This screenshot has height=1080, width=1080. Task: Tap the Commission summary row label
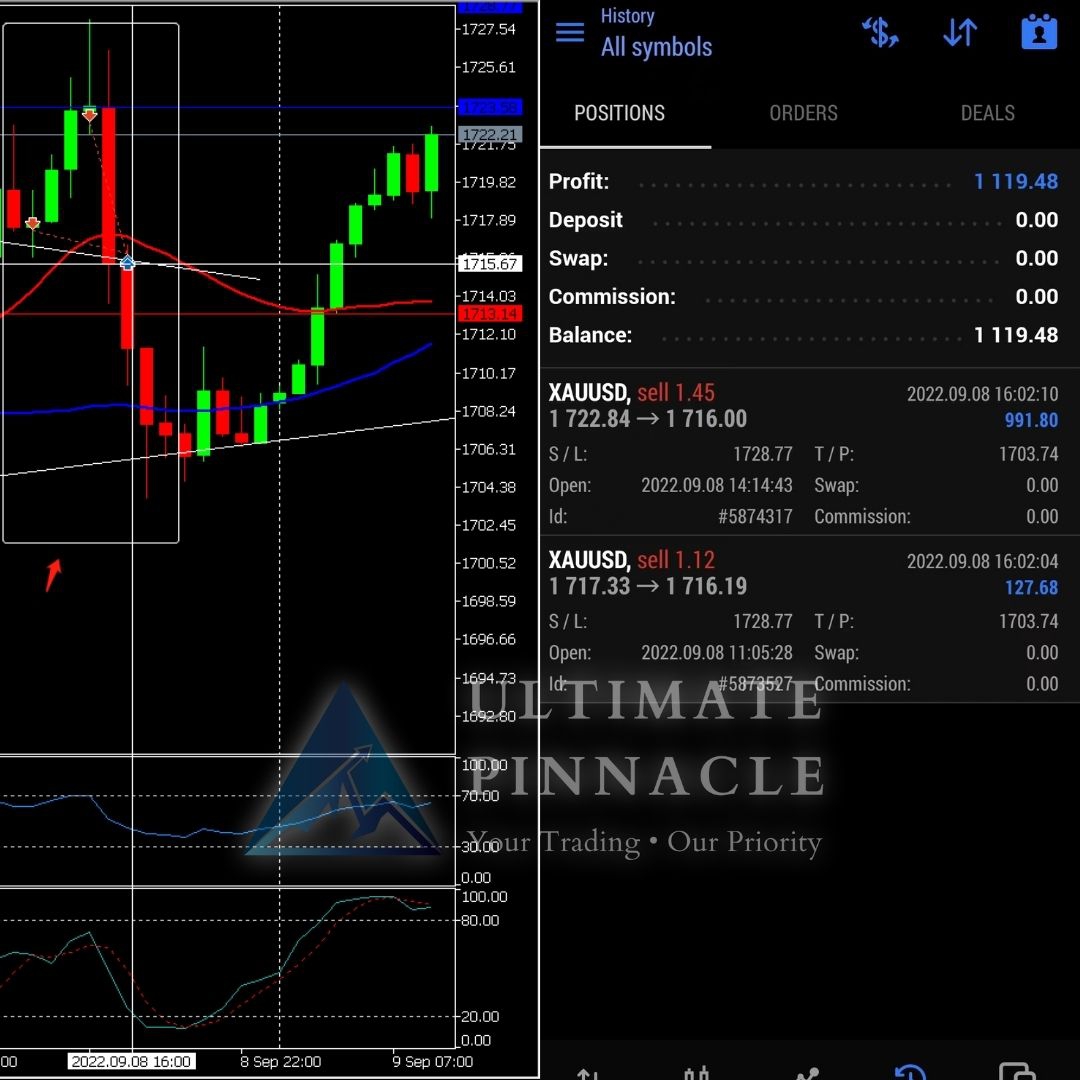(612, 297)
